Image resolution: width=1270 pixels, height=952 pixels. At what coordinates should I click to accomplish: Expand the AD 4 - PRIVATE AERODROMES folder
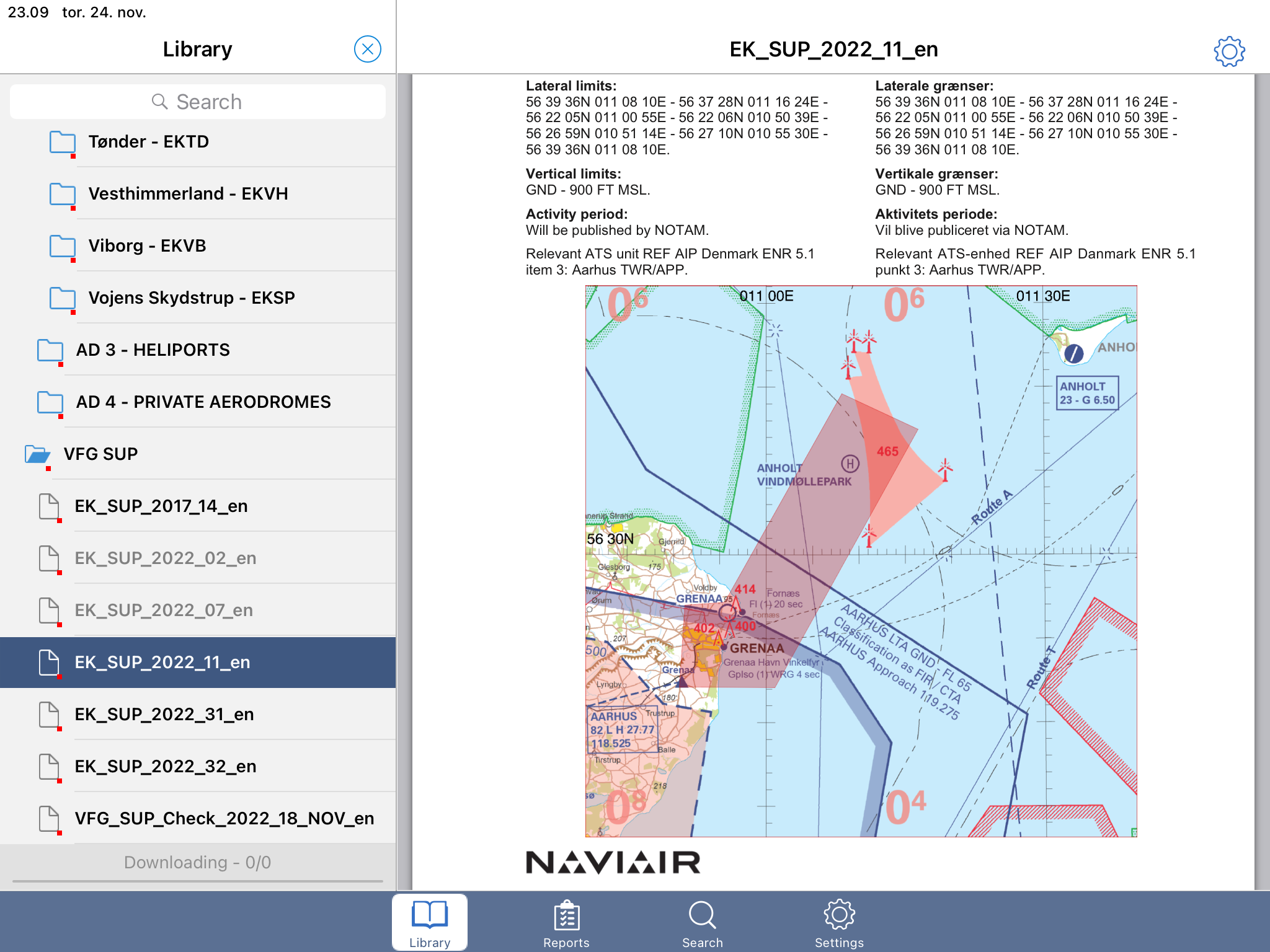(198, 402)
